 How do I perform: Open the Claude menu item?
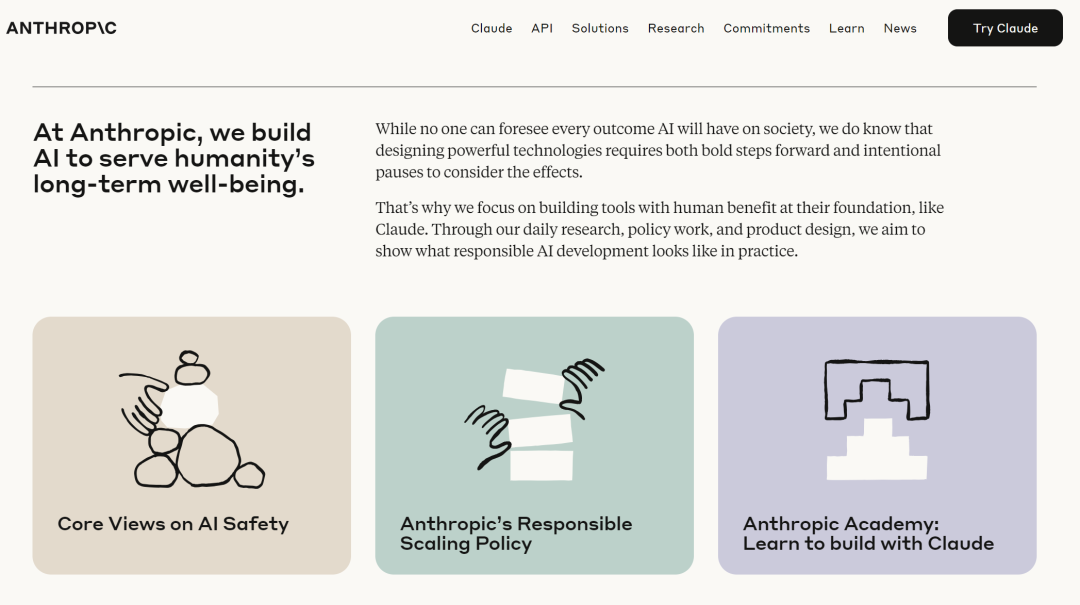(x=491, y=28)
